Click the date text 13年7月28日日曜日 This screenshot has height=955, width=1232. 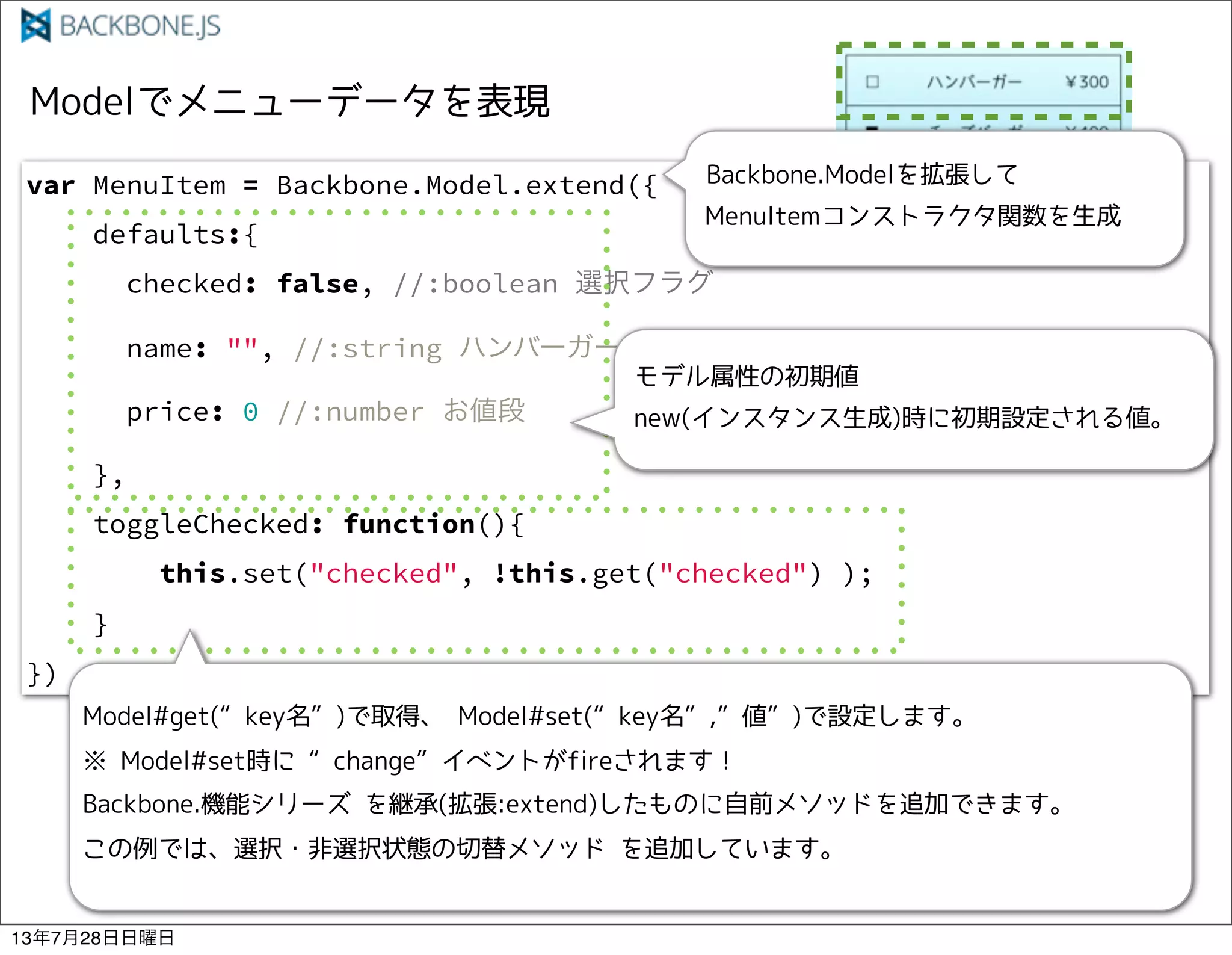(93, 938)
